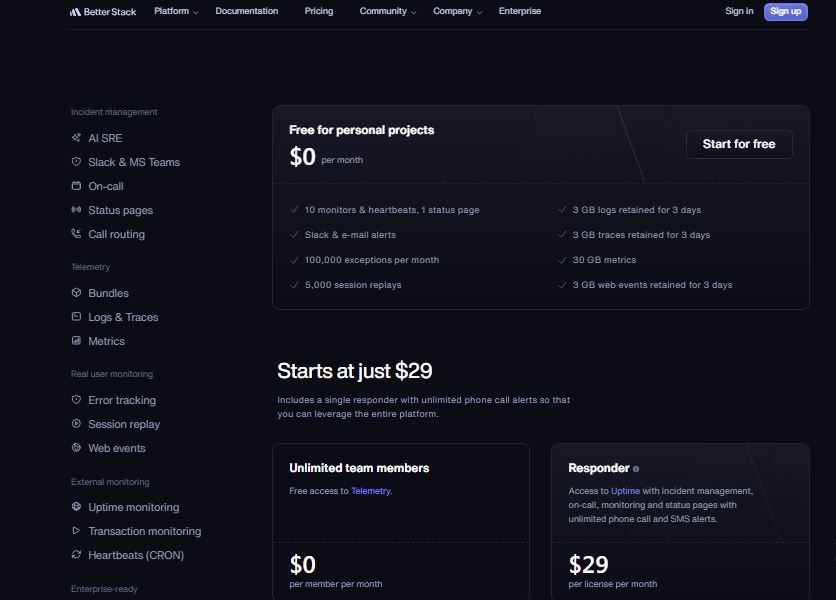This screenshot has width=836, height=600.
Task: Click the On-call calendar icon
Action: pos(76,186)
